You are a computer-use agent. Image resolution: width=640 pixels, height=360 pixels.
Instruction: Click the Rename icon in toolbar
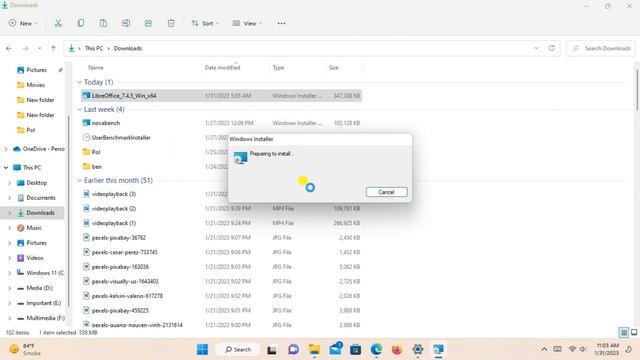[x=126, y=23]
